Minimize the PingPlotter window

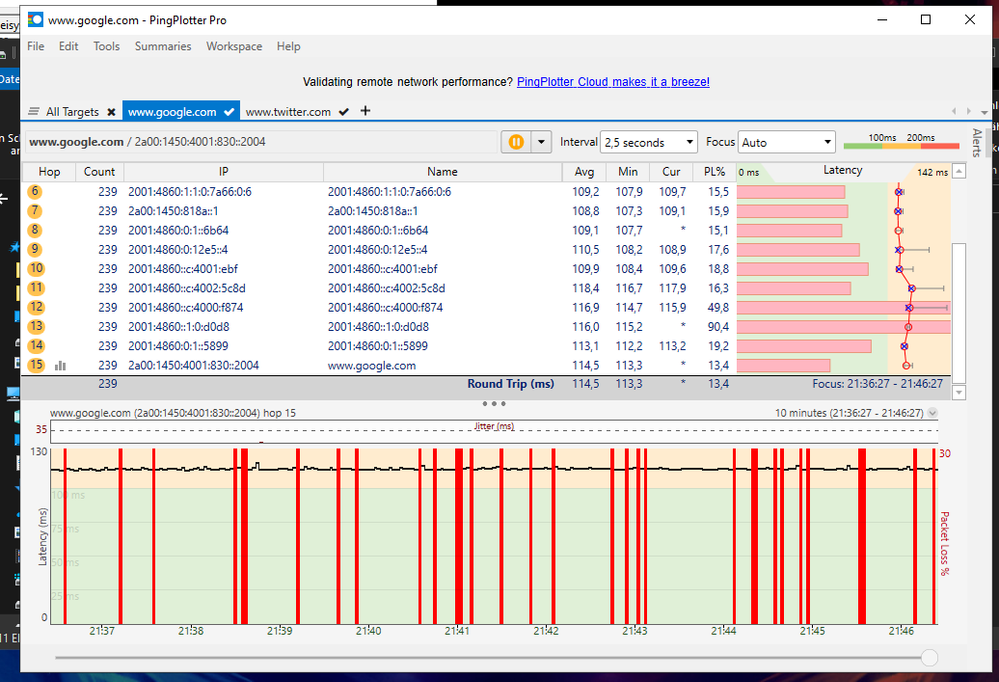[x=882, y=20]
